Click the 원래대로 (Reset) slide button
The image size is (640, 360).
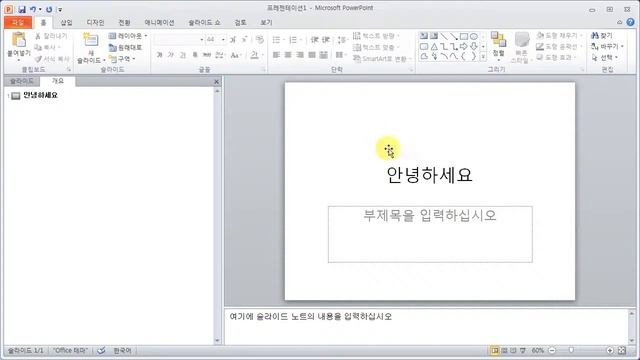[x=125, y=47]
